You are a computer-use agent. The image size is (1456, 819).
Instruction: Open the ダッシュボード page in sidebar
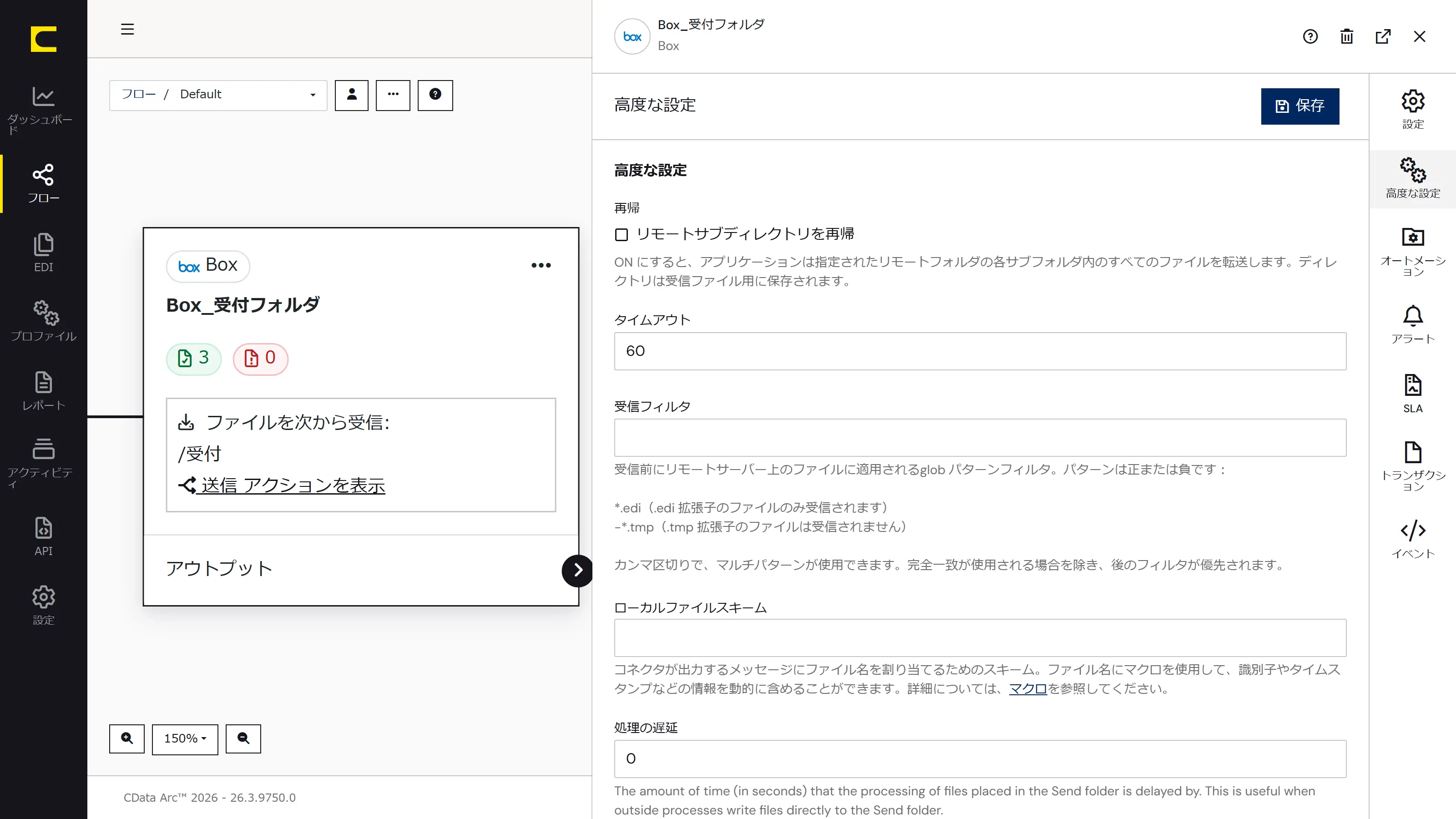pyautogui.click(x=44, y=110)
